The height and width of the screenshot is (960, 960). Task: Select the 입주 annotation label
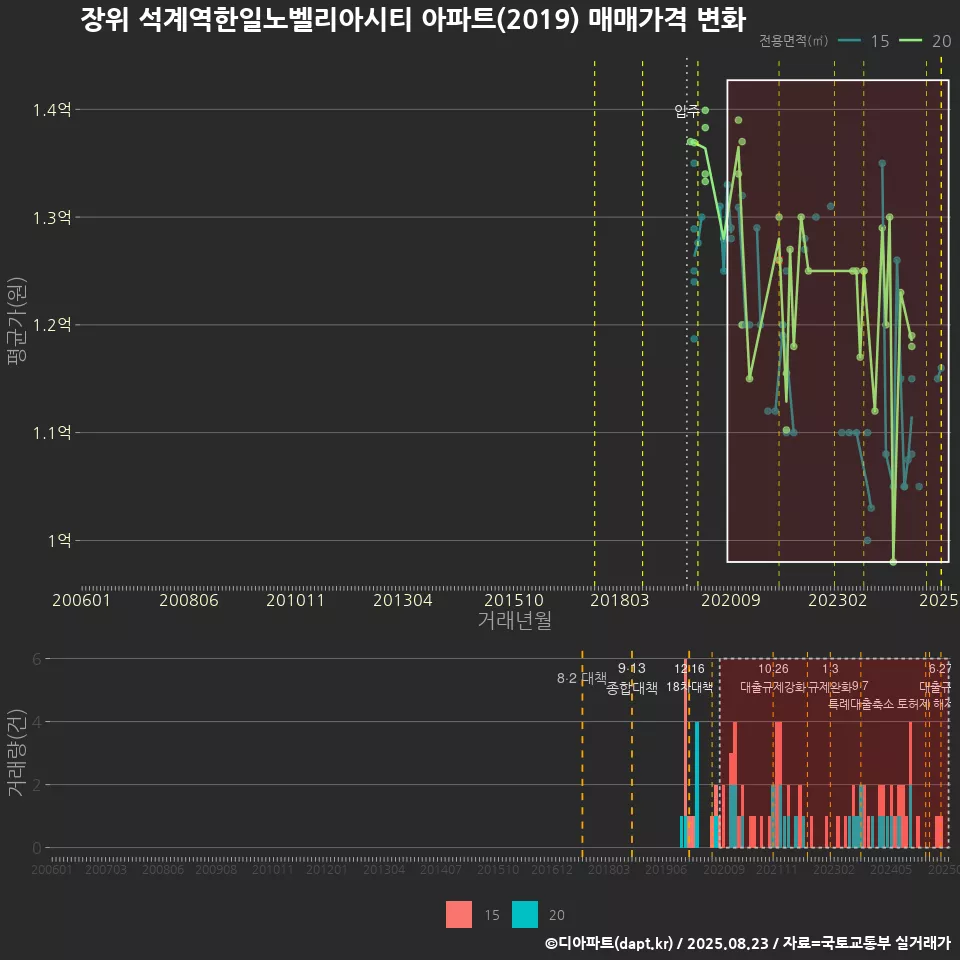click(686, 111)
